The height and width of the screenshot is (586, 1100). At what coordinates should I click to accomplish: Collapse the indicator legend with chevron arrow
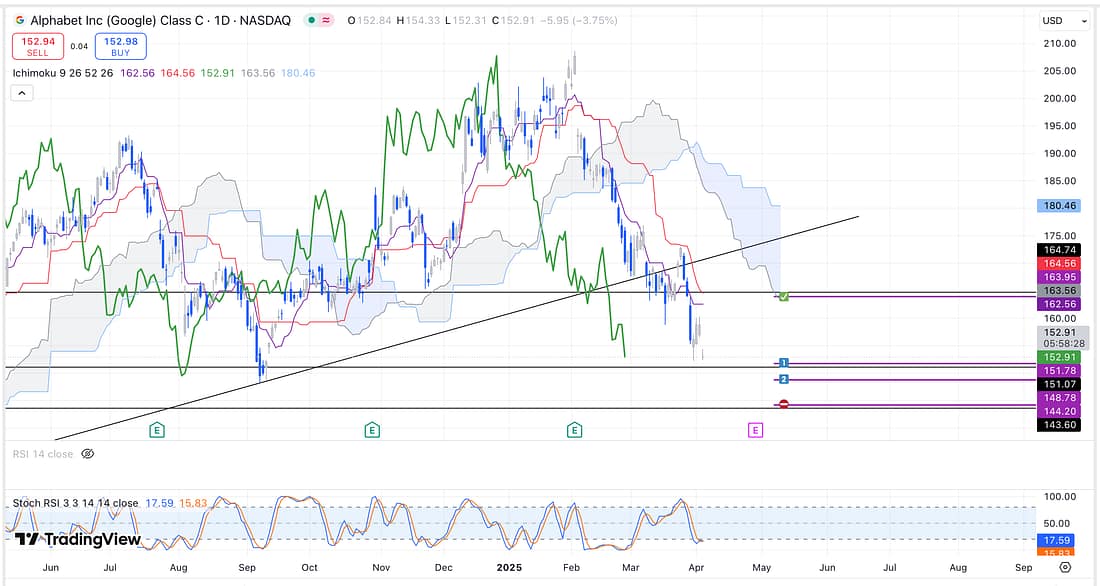pos(22,93)
